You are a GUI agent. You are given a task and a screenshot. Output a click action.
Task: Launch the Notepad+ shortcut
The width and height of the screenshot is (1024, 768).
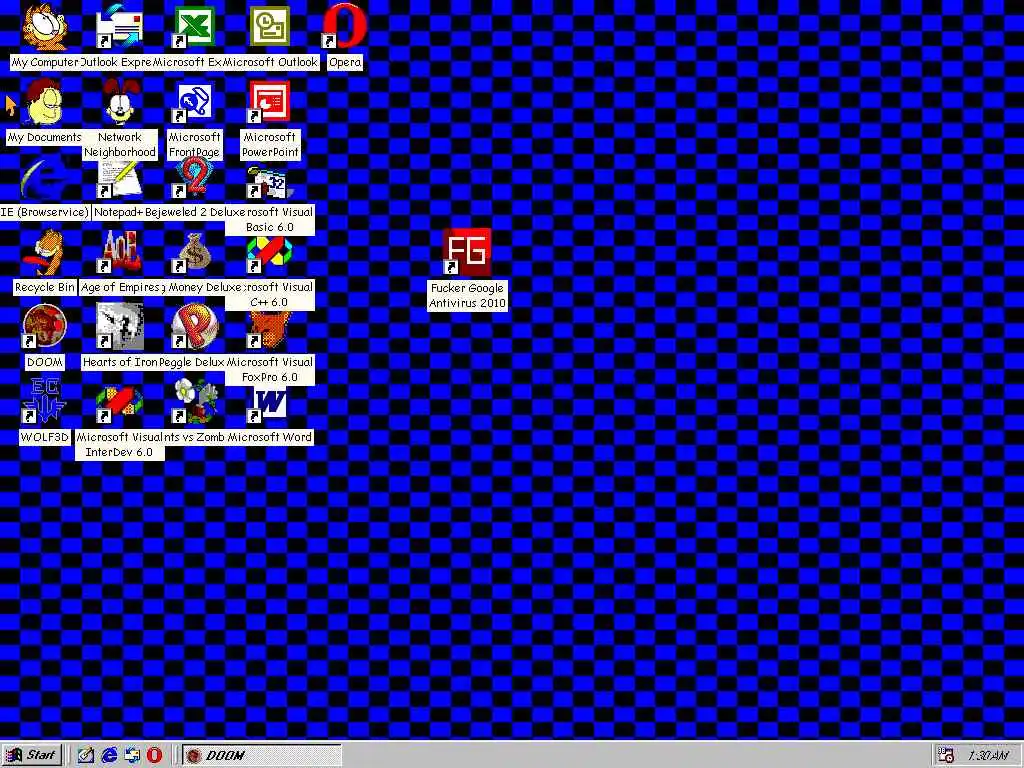pyautogui.click(x=119, y=177)
